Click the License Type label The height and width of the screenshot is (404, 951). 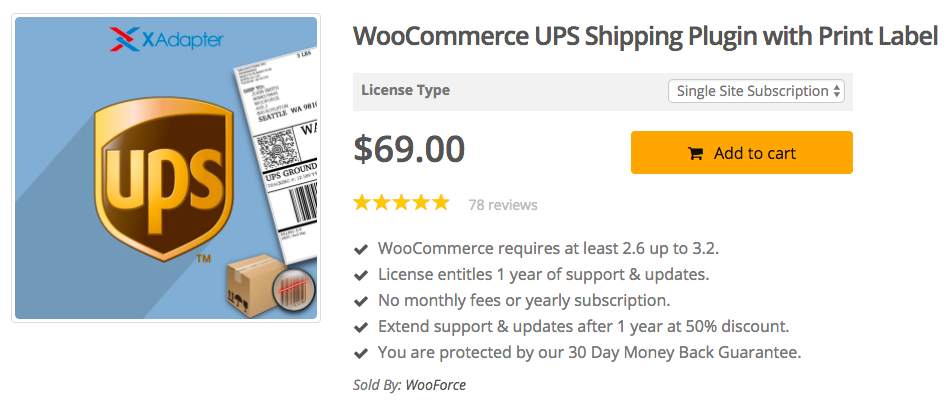tap(405, 90)
